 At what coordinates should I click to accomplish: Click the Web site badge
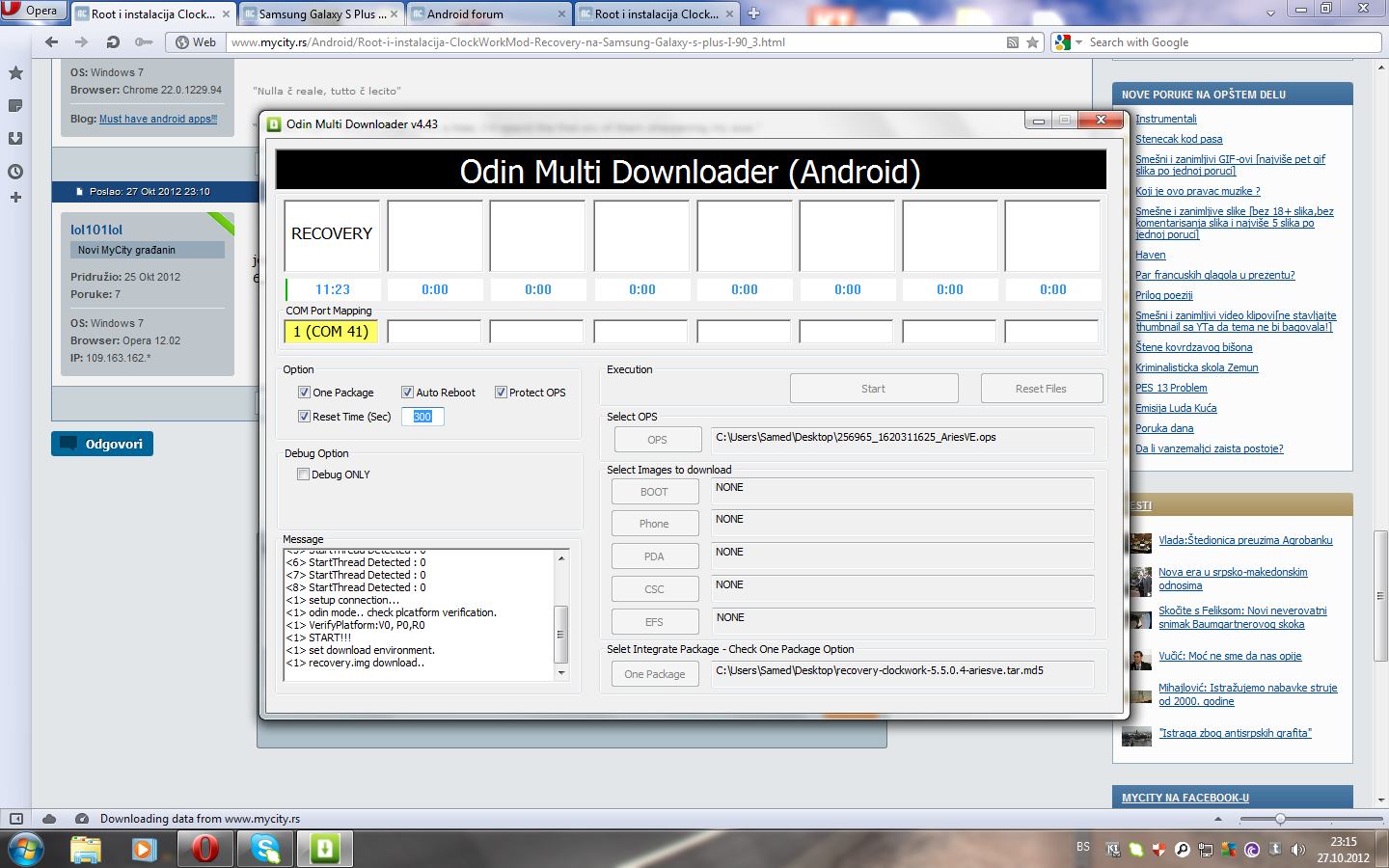point(196,42)
